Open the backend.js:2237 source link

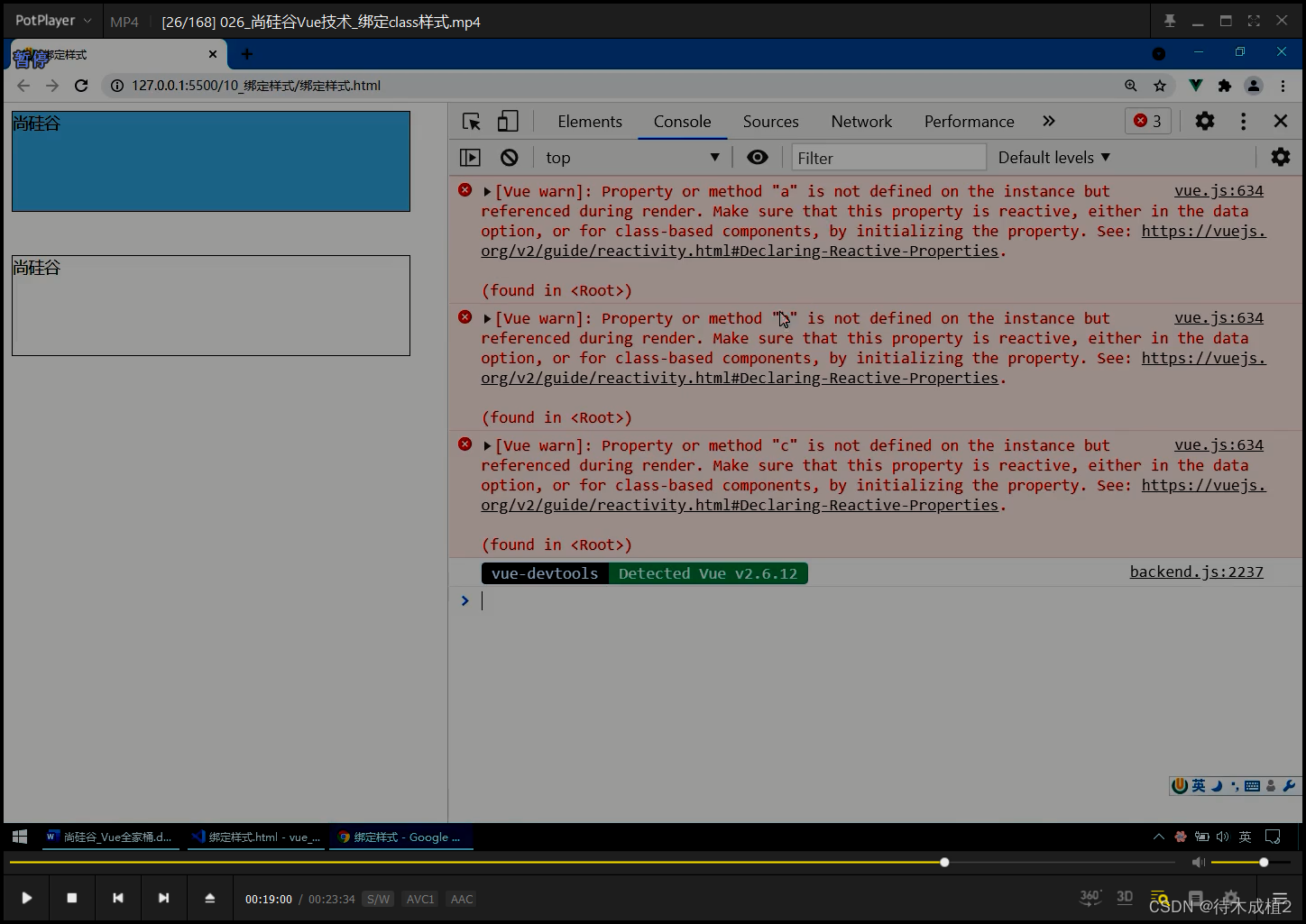1196,572
